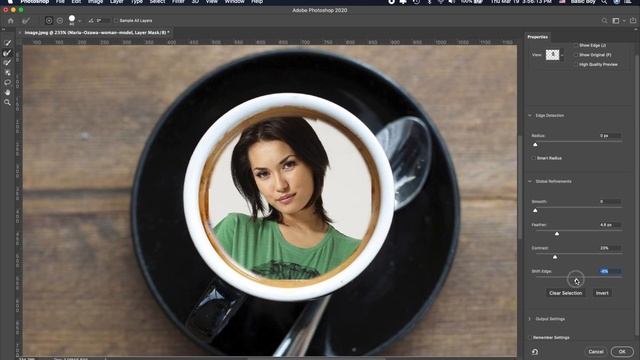Click the Contrast value field
Image resolution: width=640 pixels, height=360 pixels.
pos(610,248)
